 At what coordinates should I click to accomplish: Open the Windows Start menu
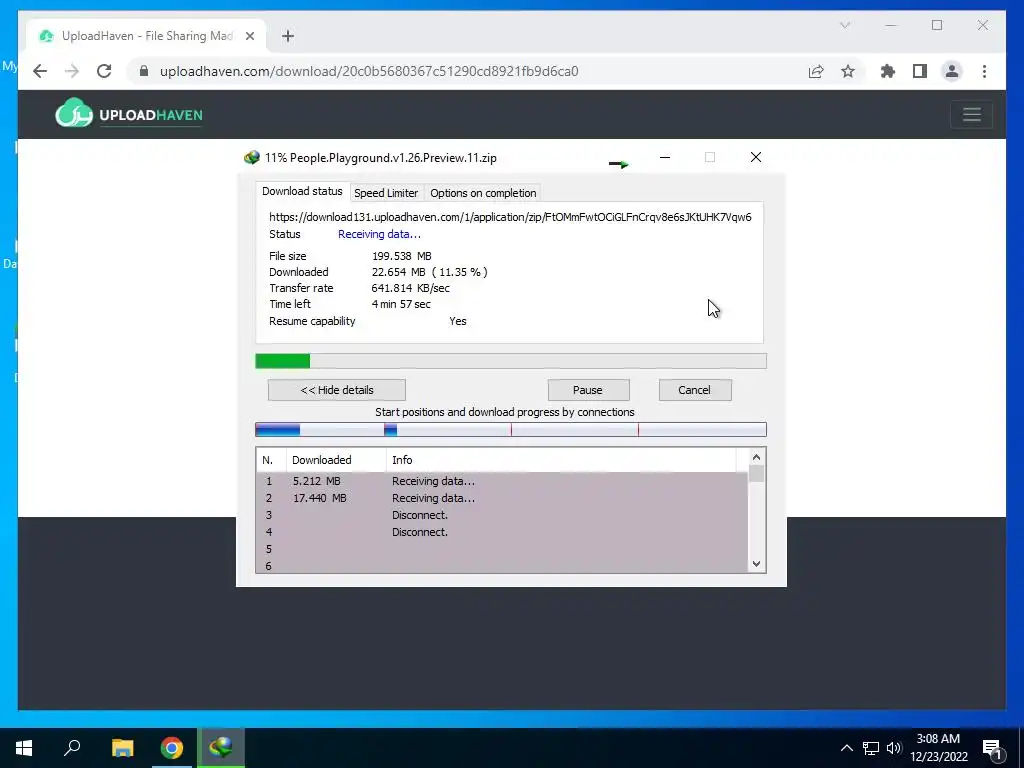pyautogui.click(x=24, y=748)
